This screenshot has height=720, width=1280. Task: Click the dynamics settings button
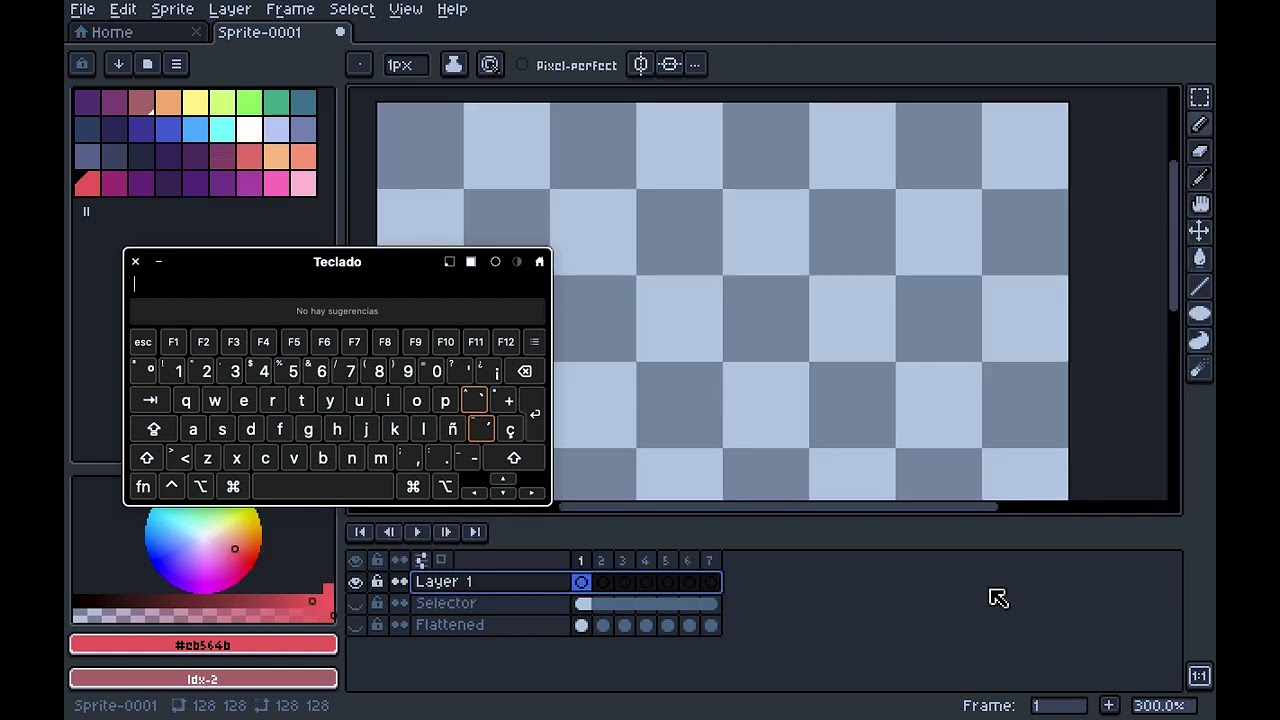pyautogui.click(x=490, y=65)
